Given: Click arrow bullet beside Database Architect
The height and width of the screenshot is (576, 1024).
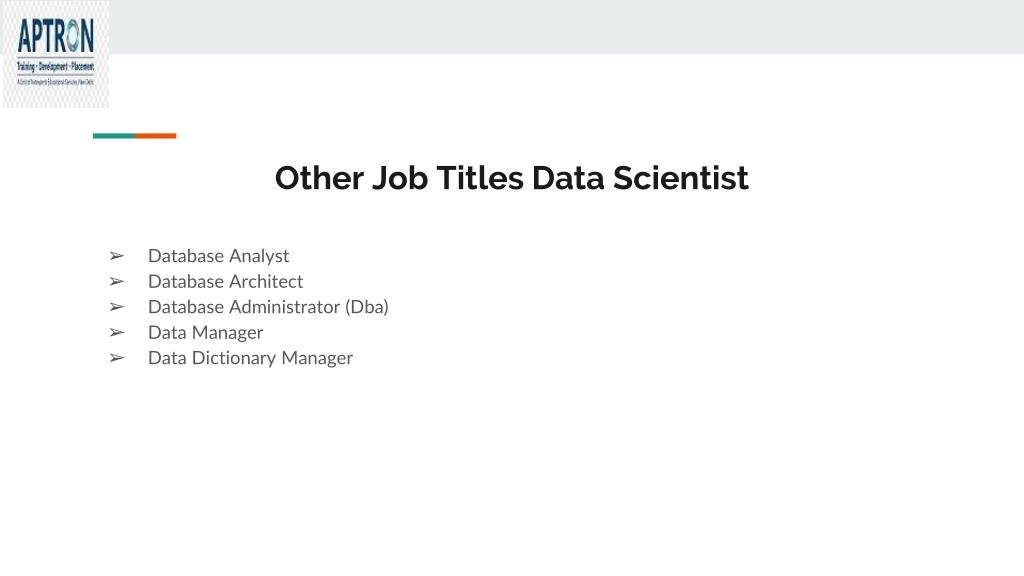Looking at the screenshot, I should [x=117, y=281].
